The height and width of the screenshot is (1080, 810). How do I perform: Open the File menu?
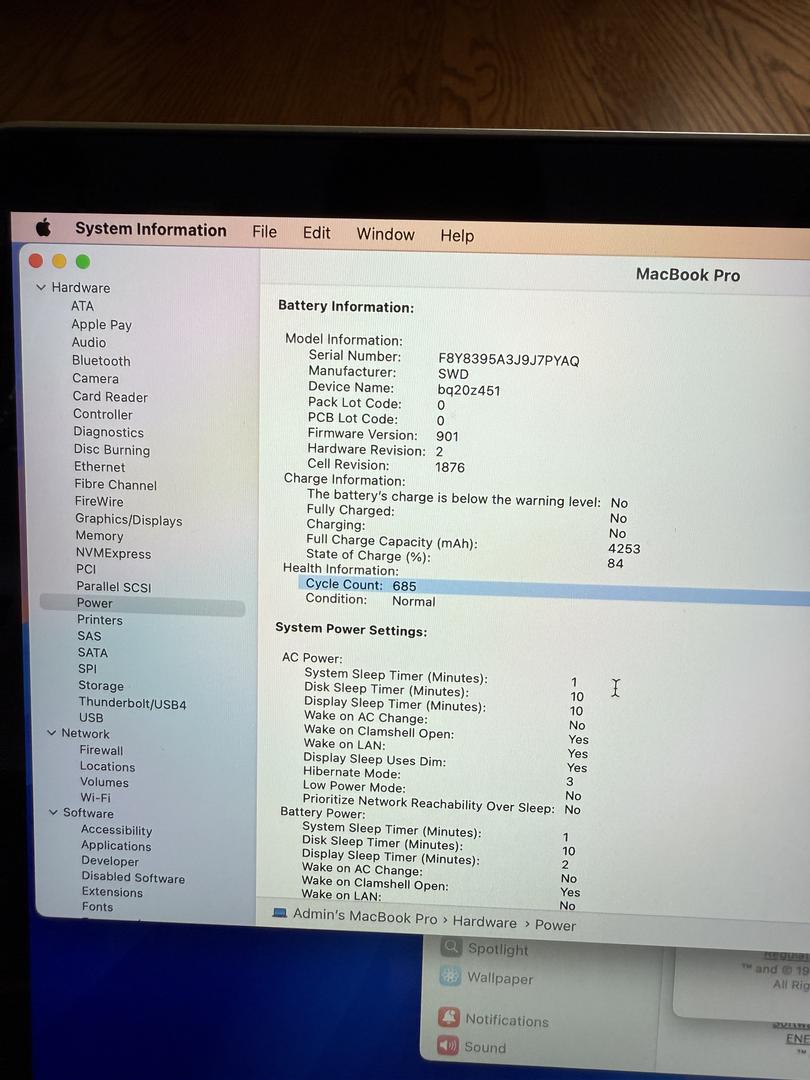click(264, 232)
